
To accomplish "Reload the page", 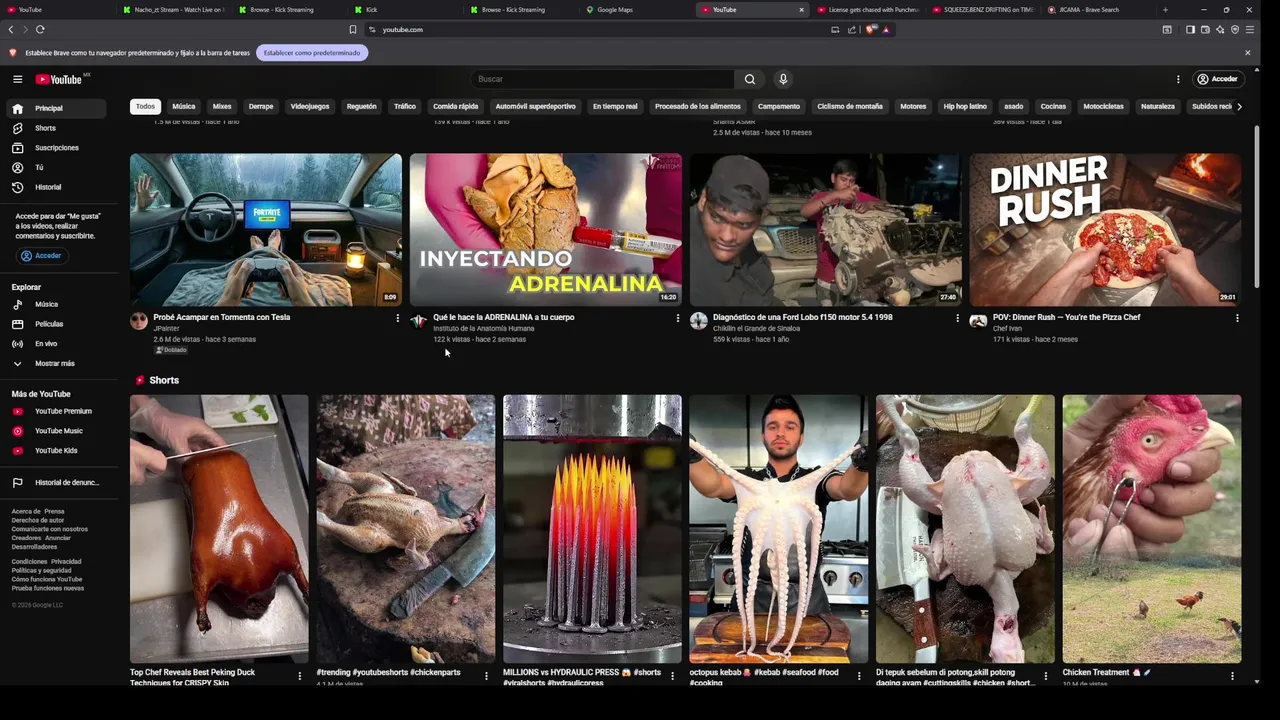I will (x=40, y=29).
